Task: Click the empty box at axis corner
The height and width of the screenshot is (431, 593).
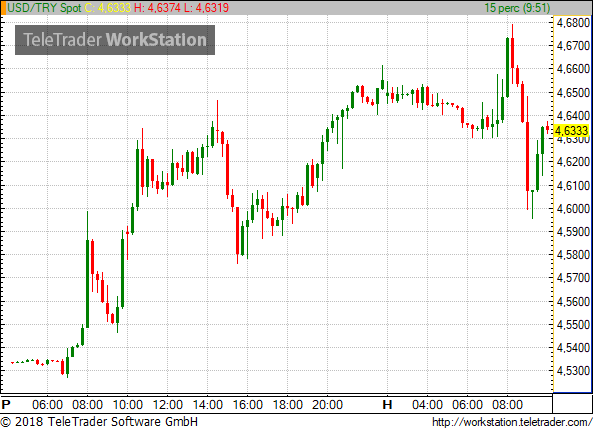Action: pyautogui.click(x=572, y=403)
